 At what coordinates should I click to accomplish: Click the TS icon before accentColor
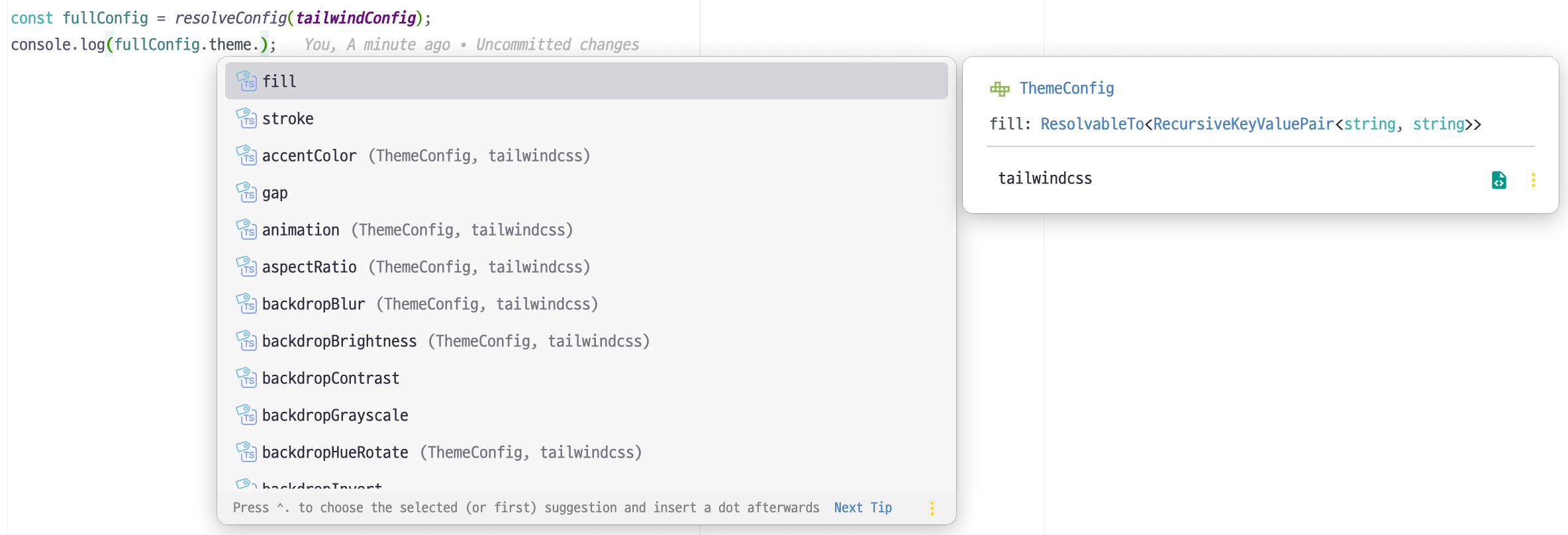coord(248,155)
